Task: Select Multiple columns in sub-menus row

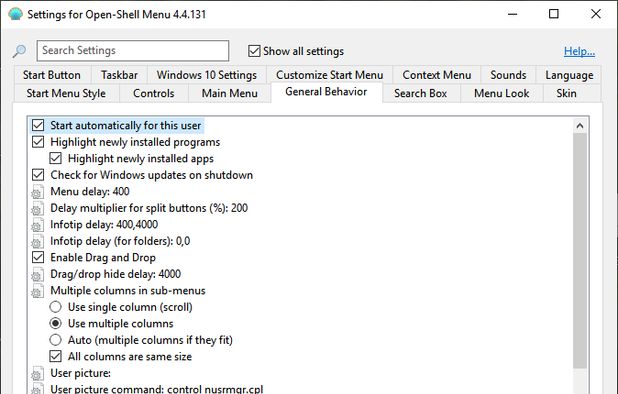Action: tap(128, 291)
